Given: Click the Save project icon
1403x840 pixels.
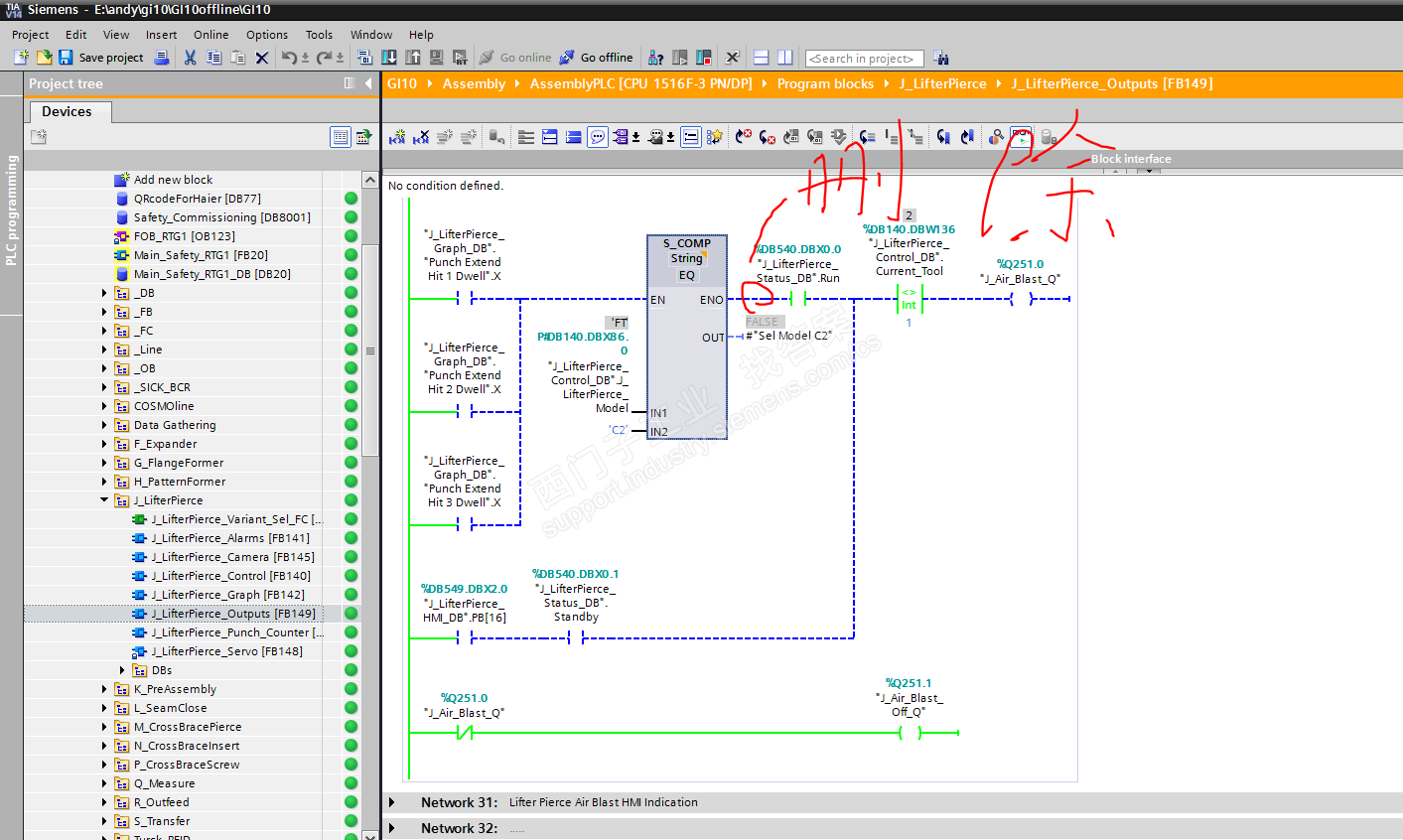Looking at the screenshot, I should click(66, 58).
